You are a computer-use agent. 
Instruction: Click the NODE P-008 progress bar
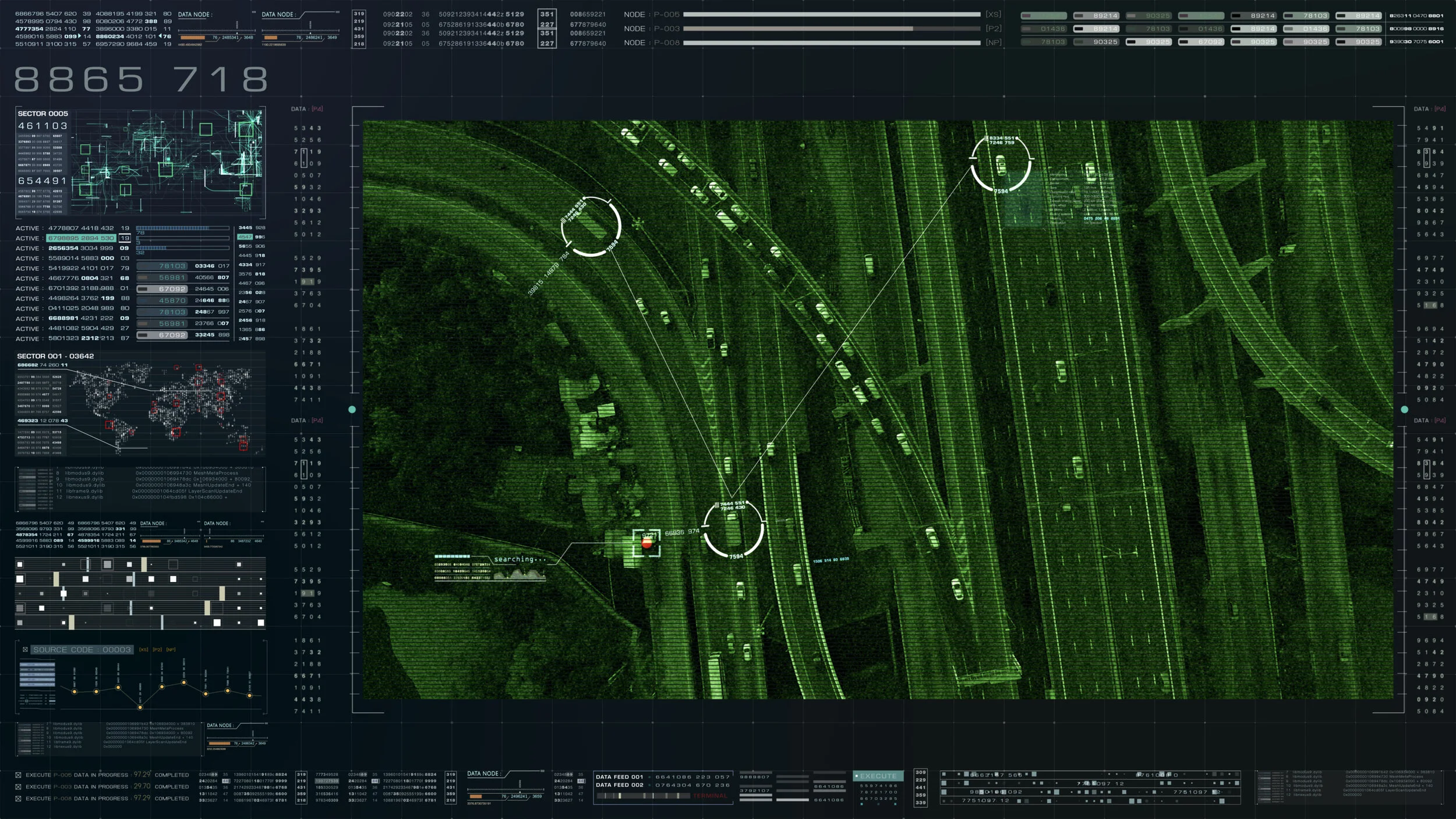coord(832,43)
